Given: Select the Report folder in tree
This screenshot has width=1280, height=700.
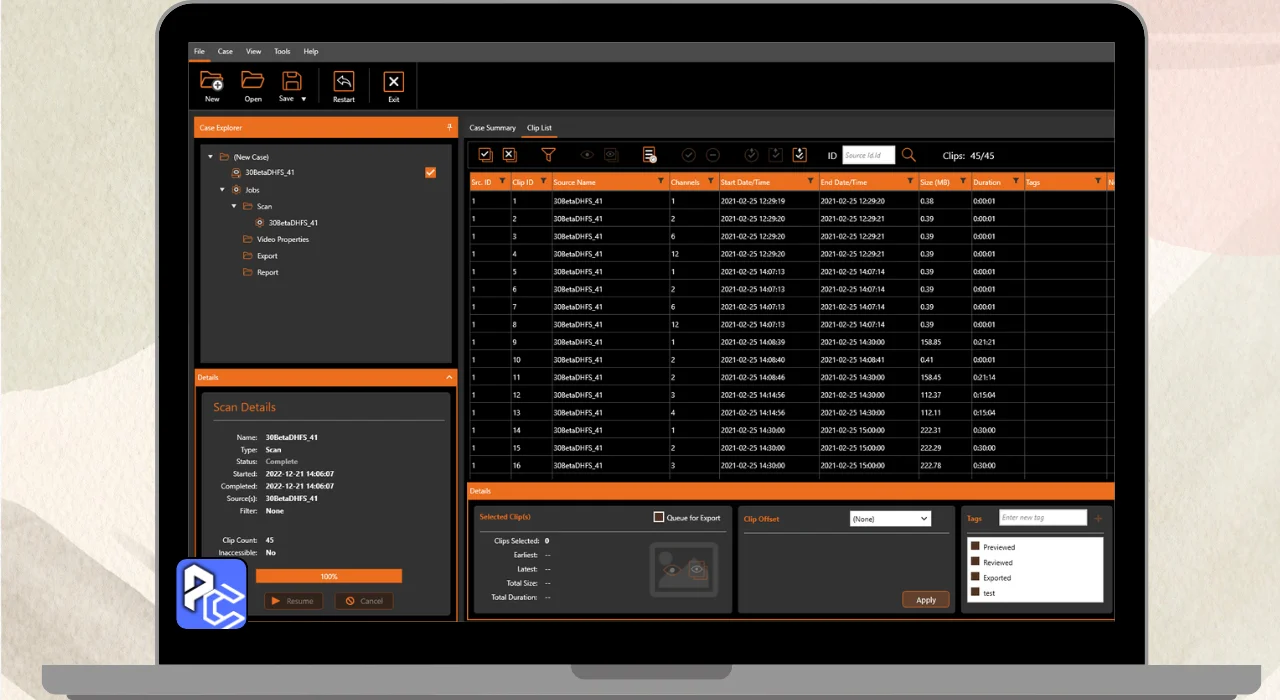Looking at the screenshot, I should pos(267,272).
